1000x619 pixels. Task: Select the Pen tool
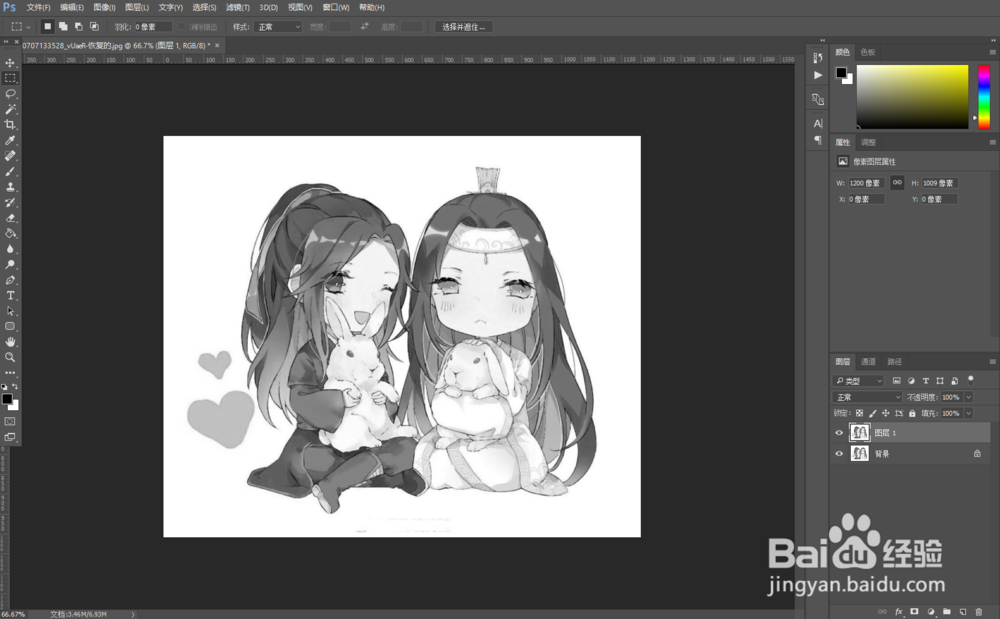(x=10, y=280)
